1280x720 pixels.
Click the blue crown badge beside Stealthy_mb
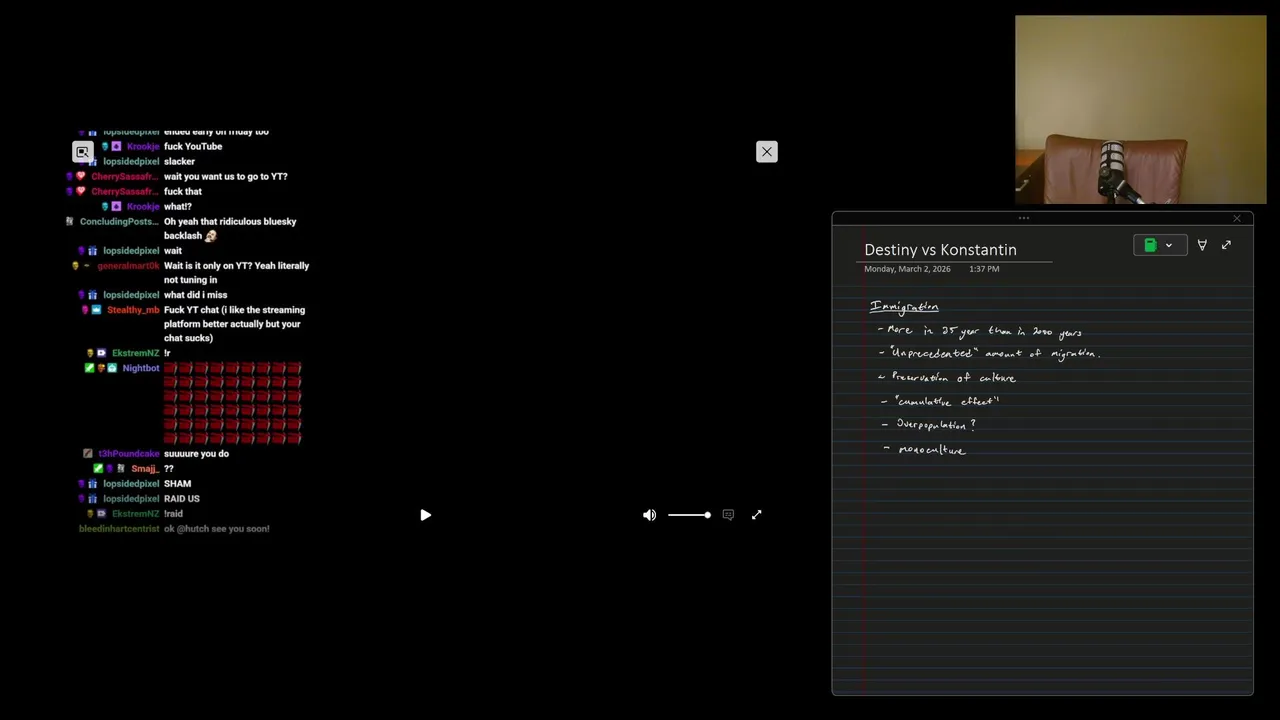point(96,310)
